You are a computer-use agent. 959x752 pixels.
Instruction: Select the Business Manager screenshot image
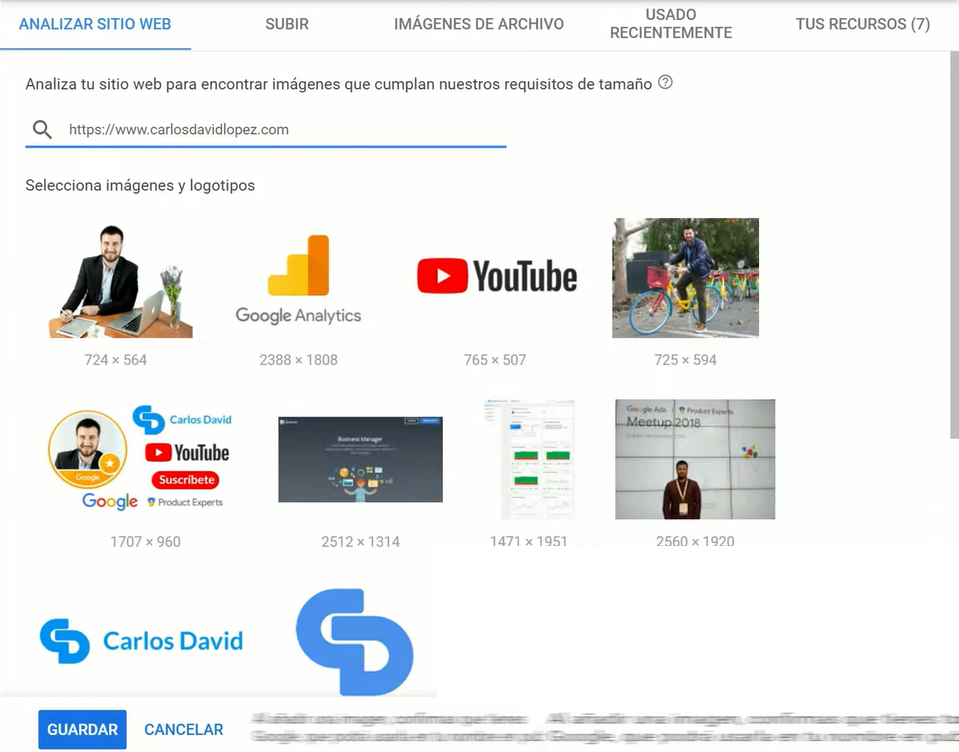tap(360, 459)
